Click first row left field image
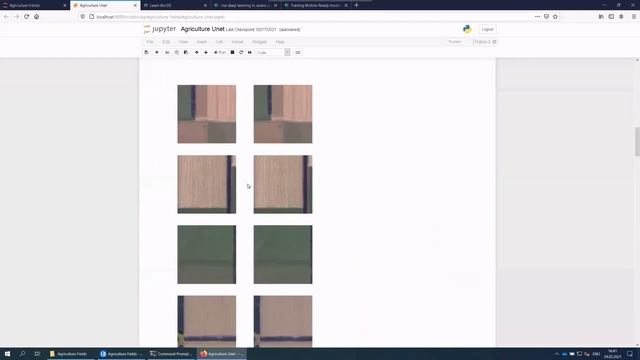 (207, 114)
